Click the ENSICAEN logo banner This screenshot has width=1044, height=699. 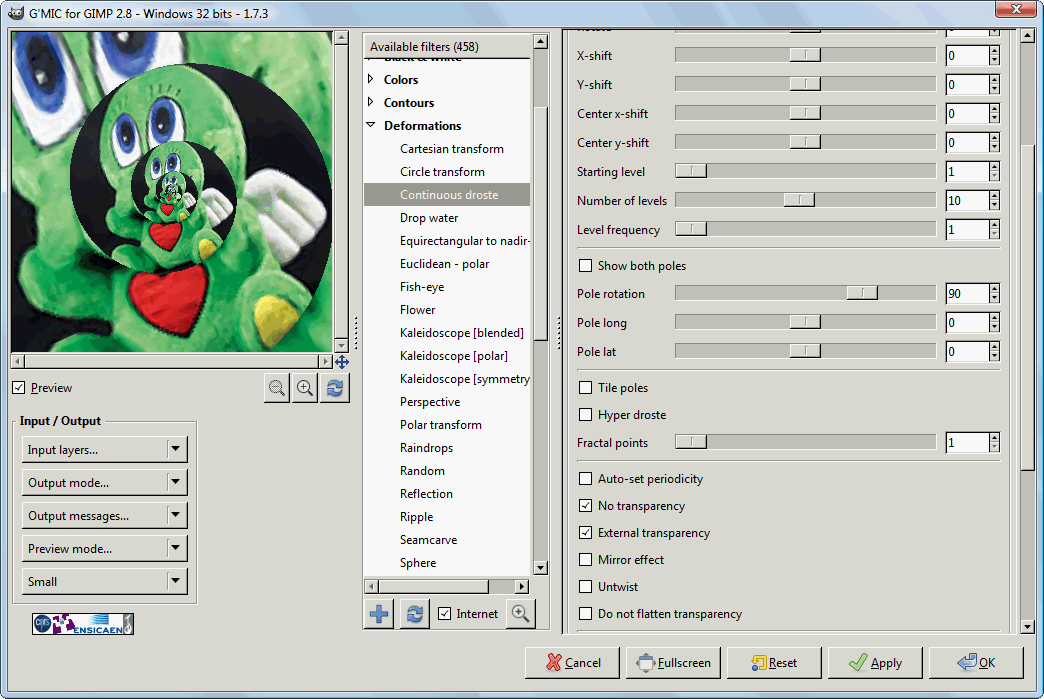(x=83, y=624)
